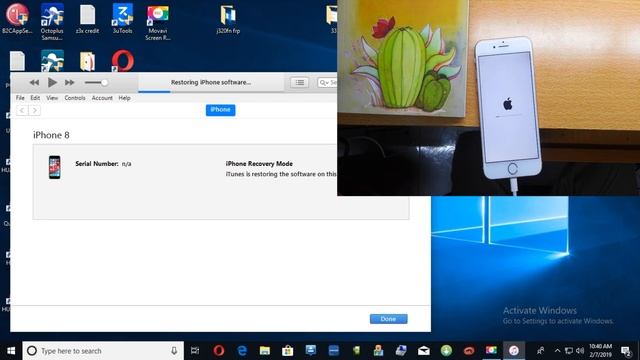Open the Account menu
640x360 pixels.
point(102,98)
